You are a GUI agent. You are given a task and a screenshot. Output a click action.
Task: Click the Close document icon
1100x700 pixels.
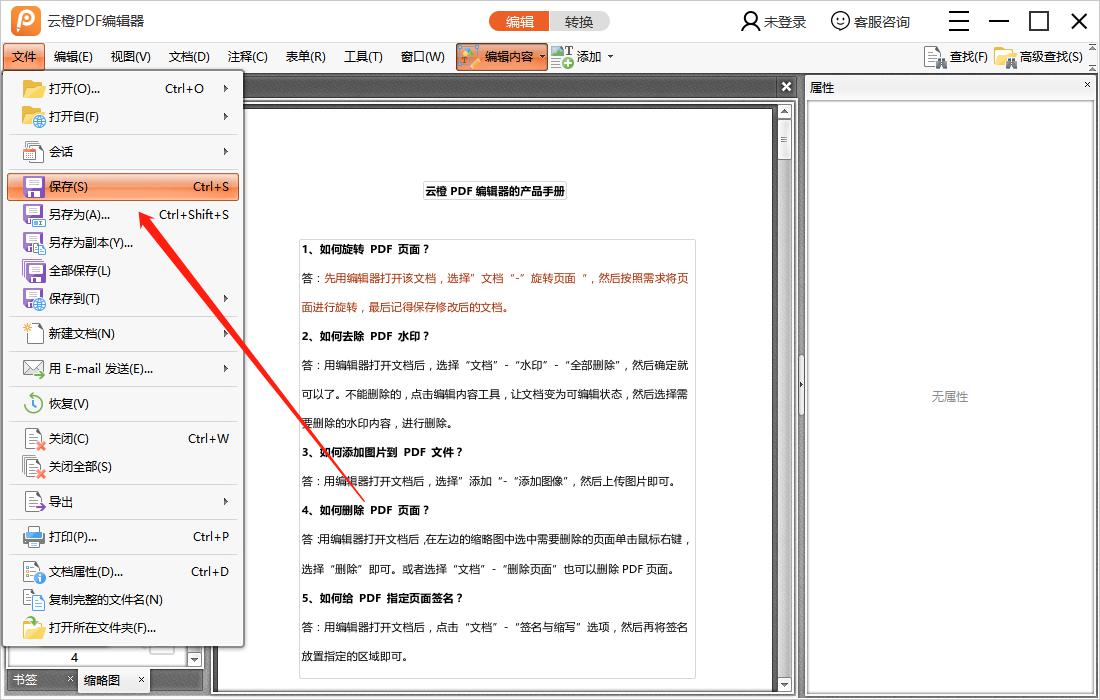tap(34, 439)
